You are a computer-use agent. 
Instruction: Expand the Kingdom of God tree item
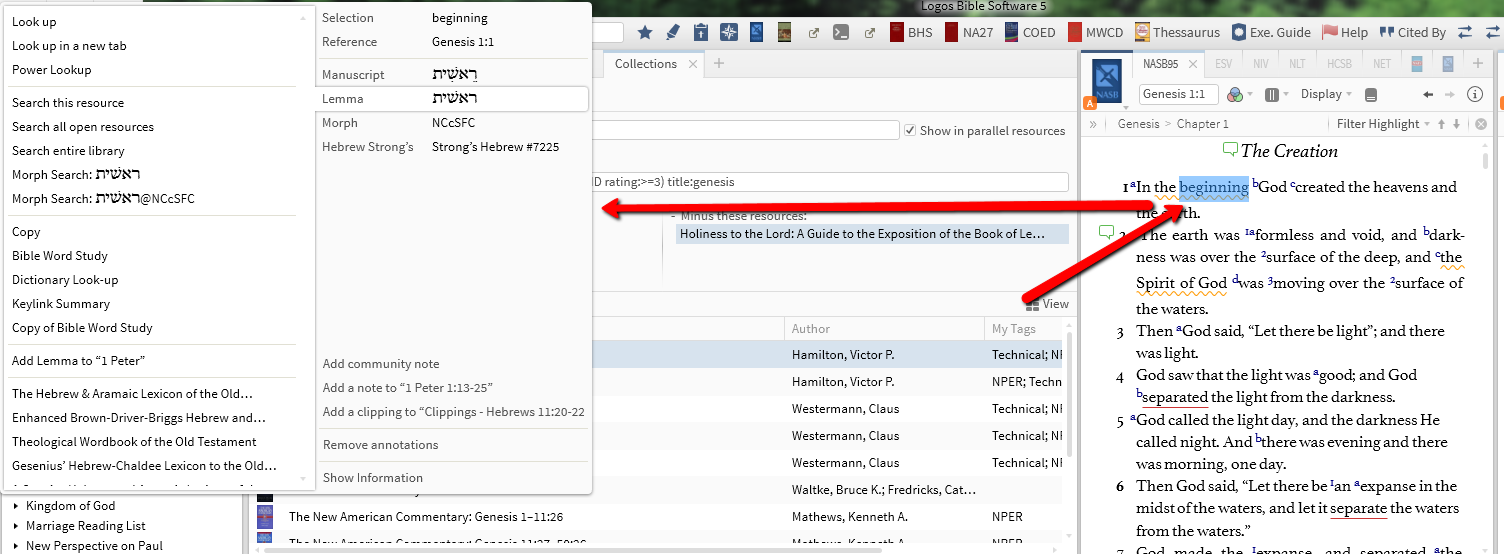point(16,506)
